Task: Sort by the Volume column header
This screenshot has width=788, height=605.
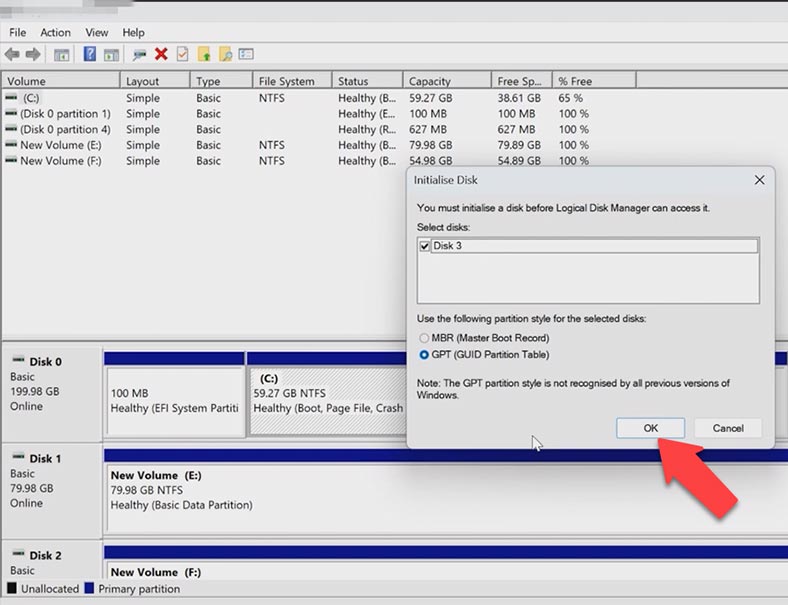Action: pyautogui.click(x=61, y=81)
